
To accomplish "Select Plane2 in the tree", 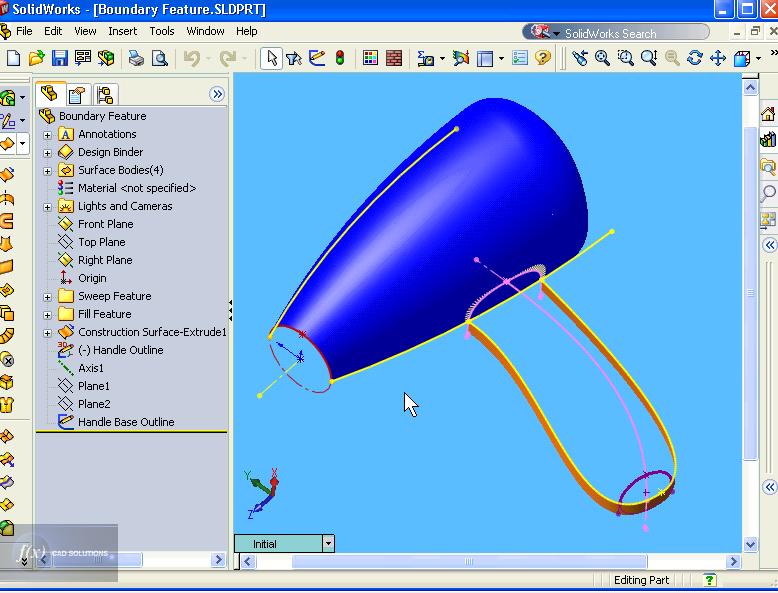I will point(94,404).
